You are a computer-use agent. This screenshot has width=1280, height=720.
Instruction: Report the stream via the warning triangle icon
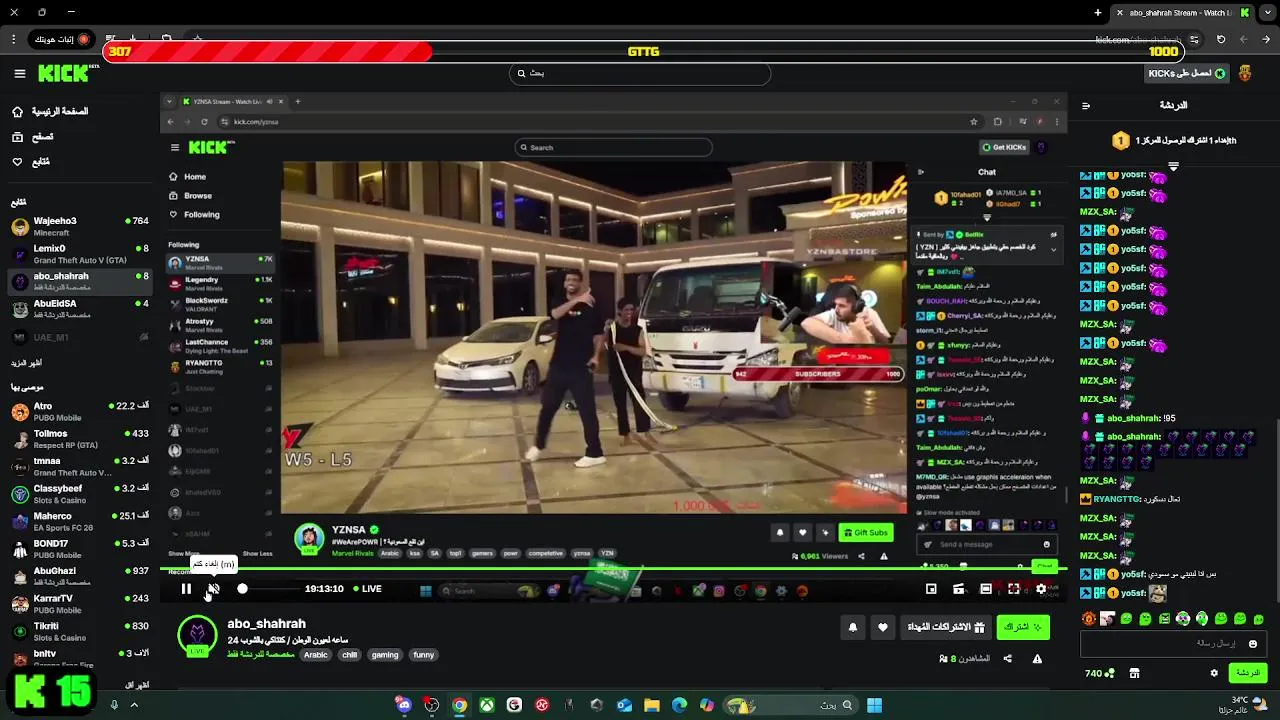point(1037,659)
